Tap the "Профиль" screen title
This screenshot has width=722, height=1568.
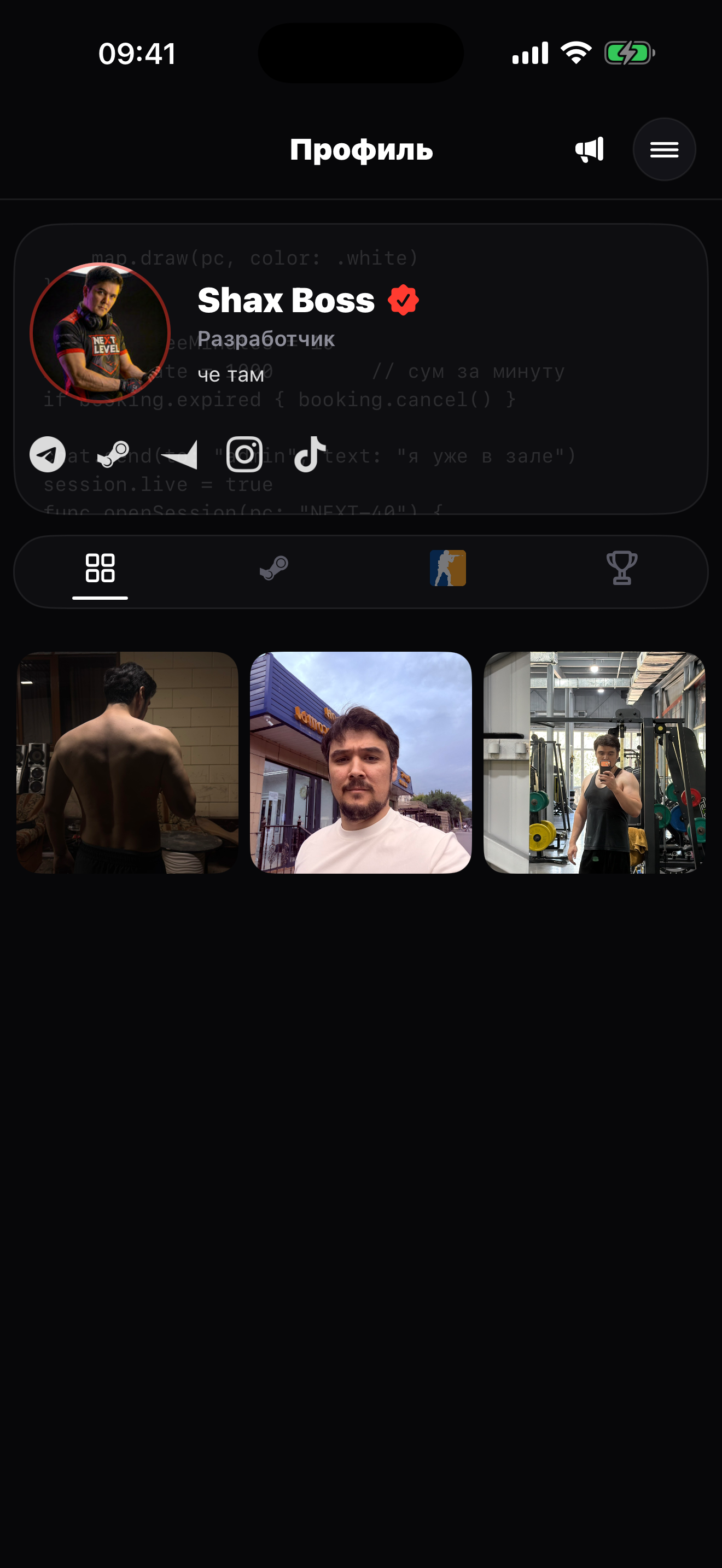[x=361, y=150]
